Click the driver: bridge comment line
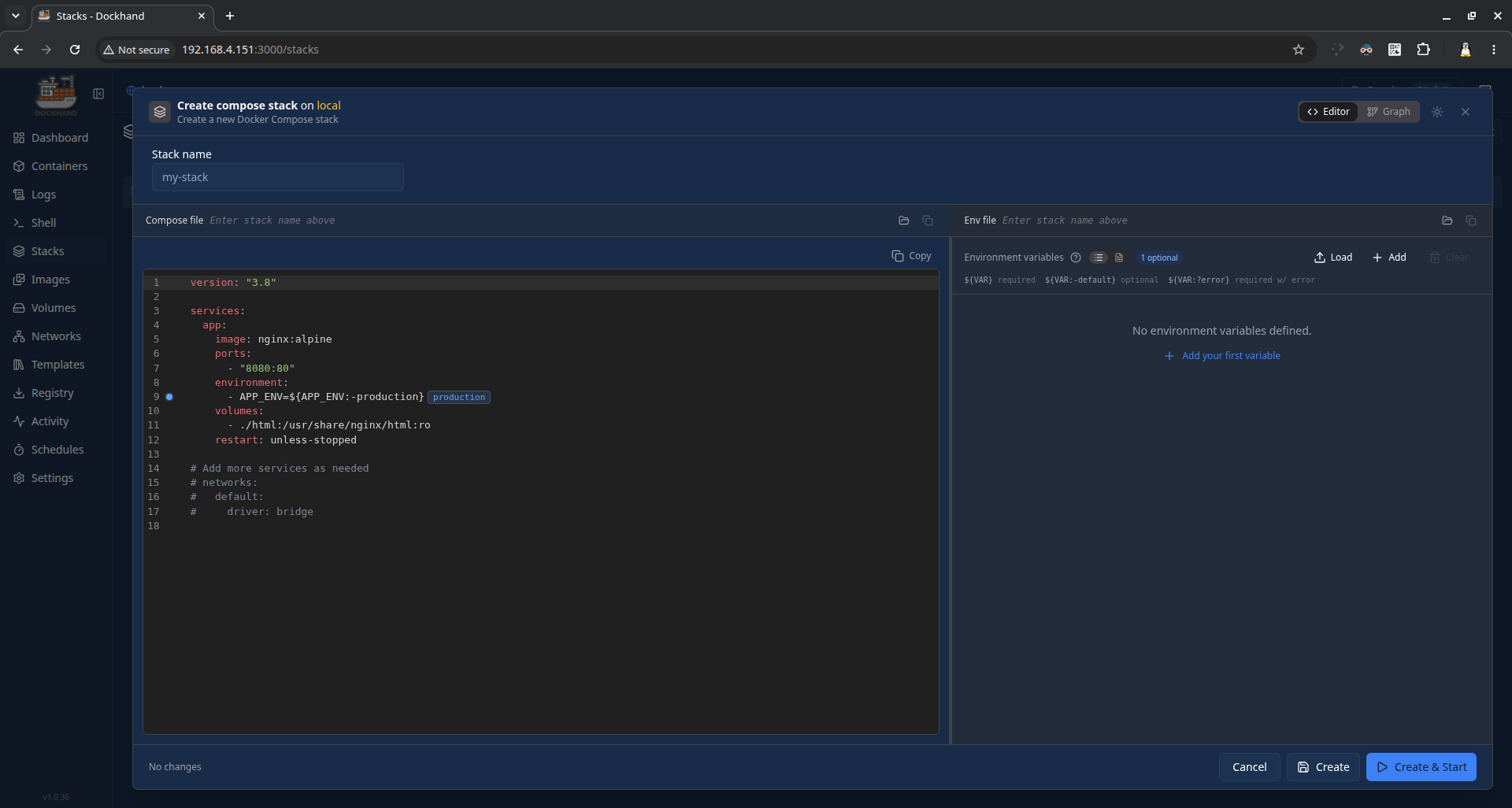1512x808 pixels. point(252,512)
